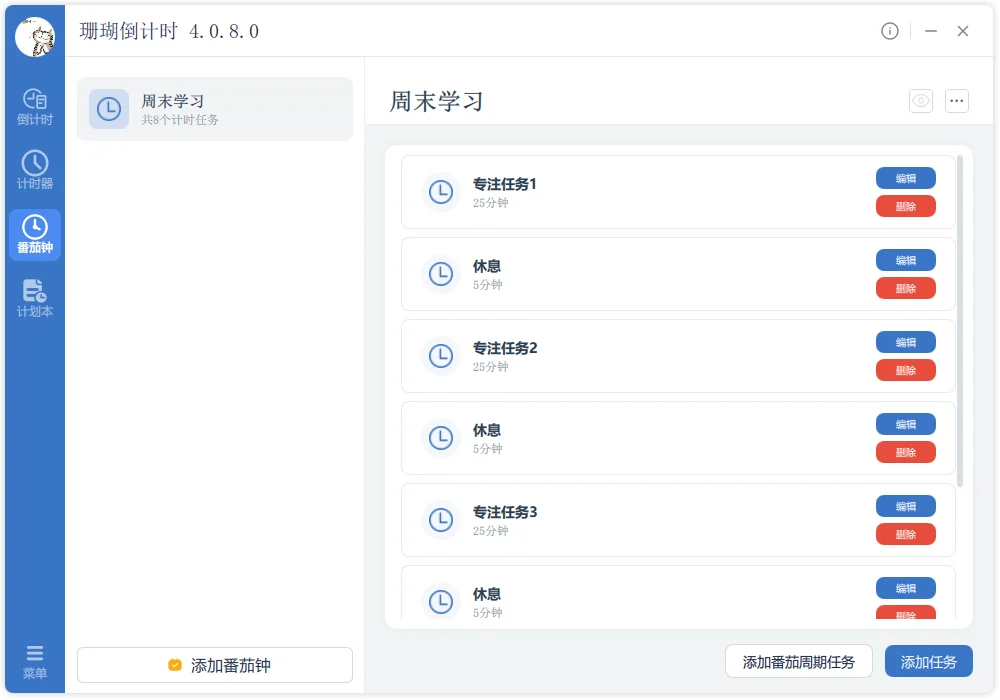The height and width of the screenshot is (700, 1000).
Task: Switch to the 计时器 timer section
Action: tap(34, 171)
